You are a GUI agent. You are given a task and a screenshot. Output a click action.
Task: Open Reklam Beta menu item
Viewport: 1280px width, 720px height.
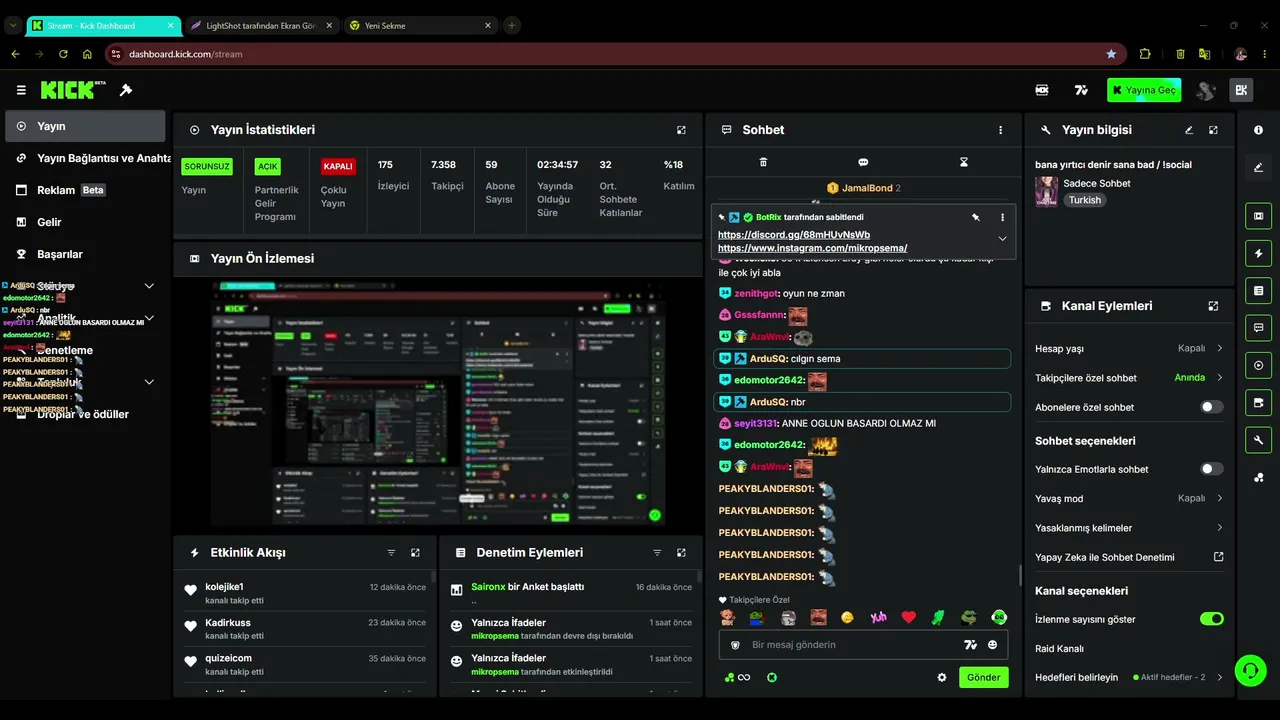pos(85,190)
